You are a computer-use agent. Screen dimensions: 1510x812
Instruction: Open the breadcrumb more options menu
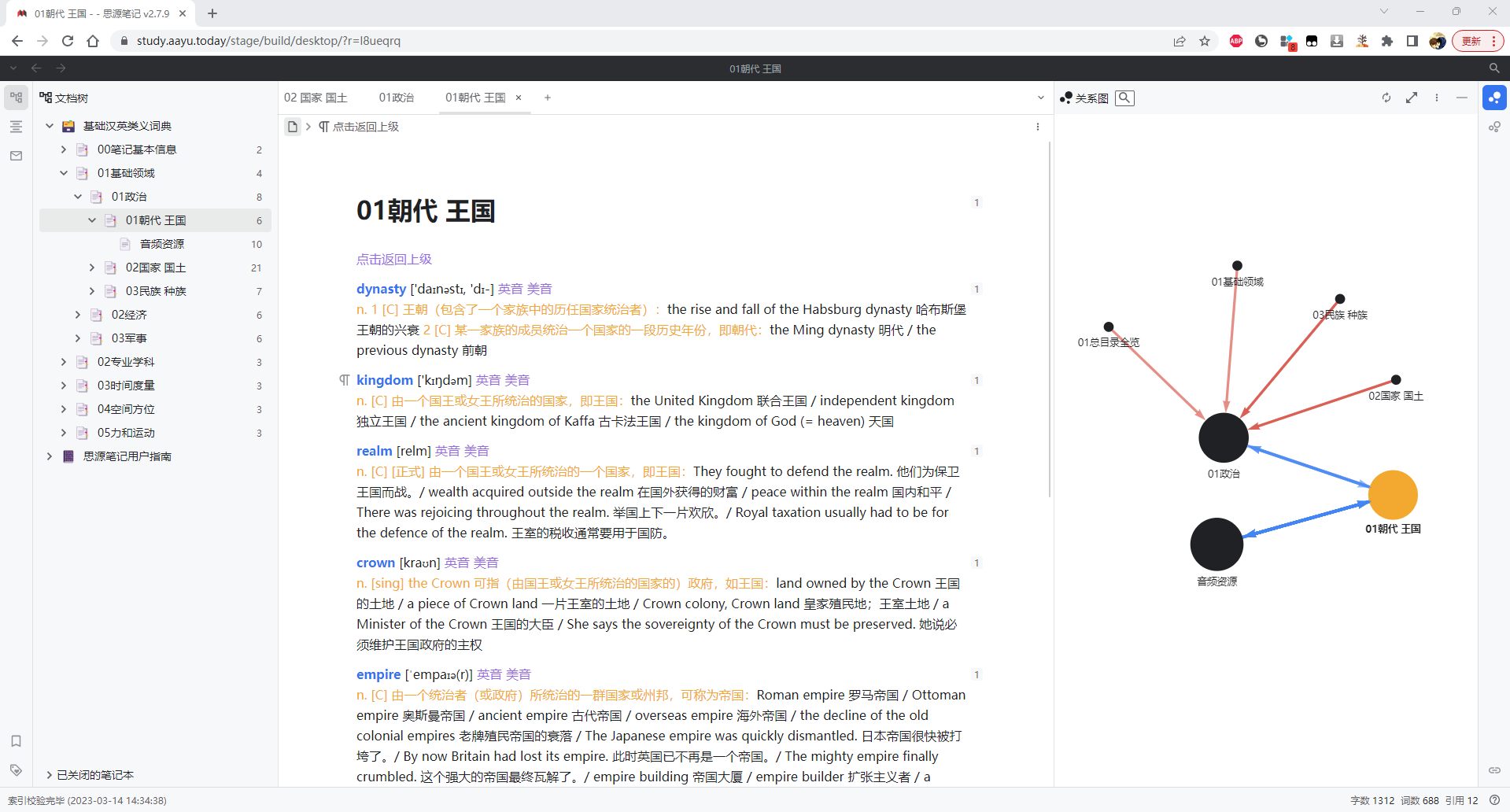pyautogui.click(x=1037, y=127)
